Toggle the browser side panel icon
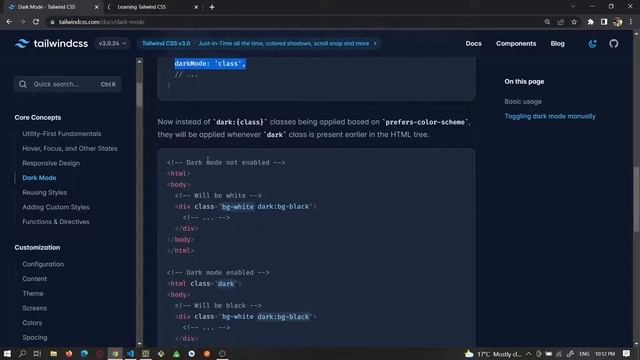Screen dimensions: 640x360 tap(604, 22)
